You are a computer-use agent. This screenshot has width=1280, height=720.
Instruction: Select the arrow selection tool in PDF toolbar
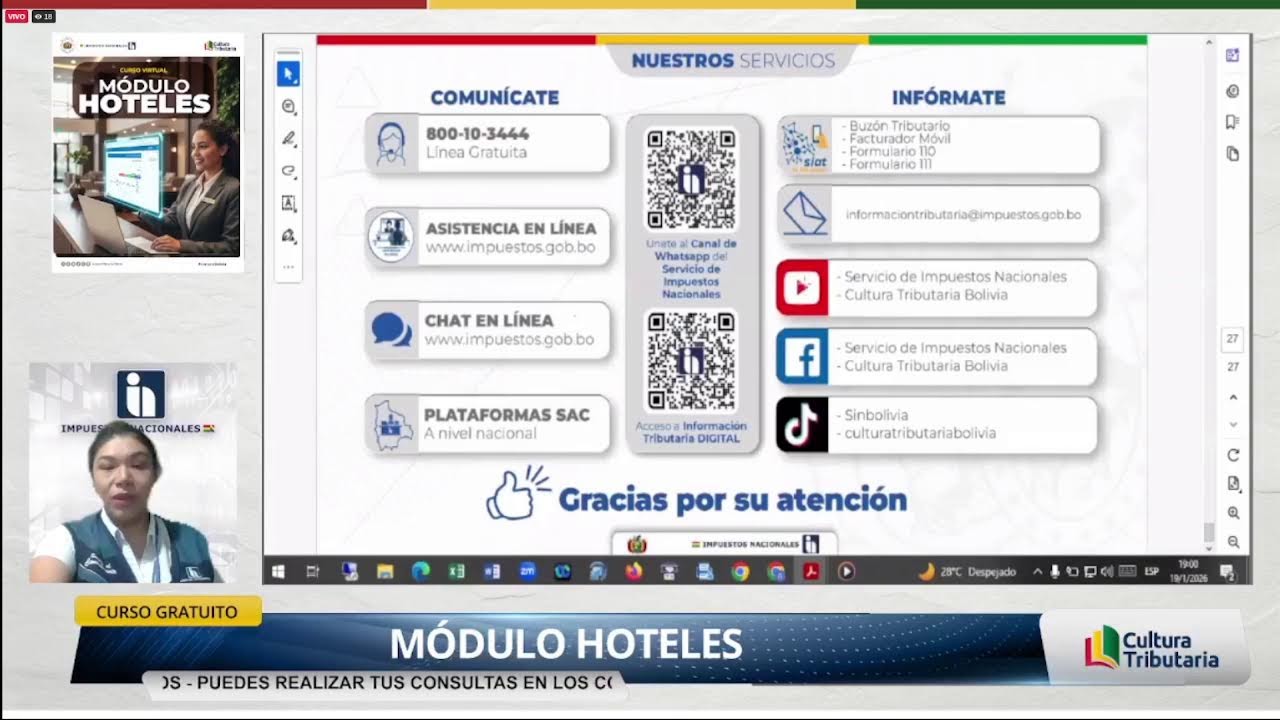288,73
